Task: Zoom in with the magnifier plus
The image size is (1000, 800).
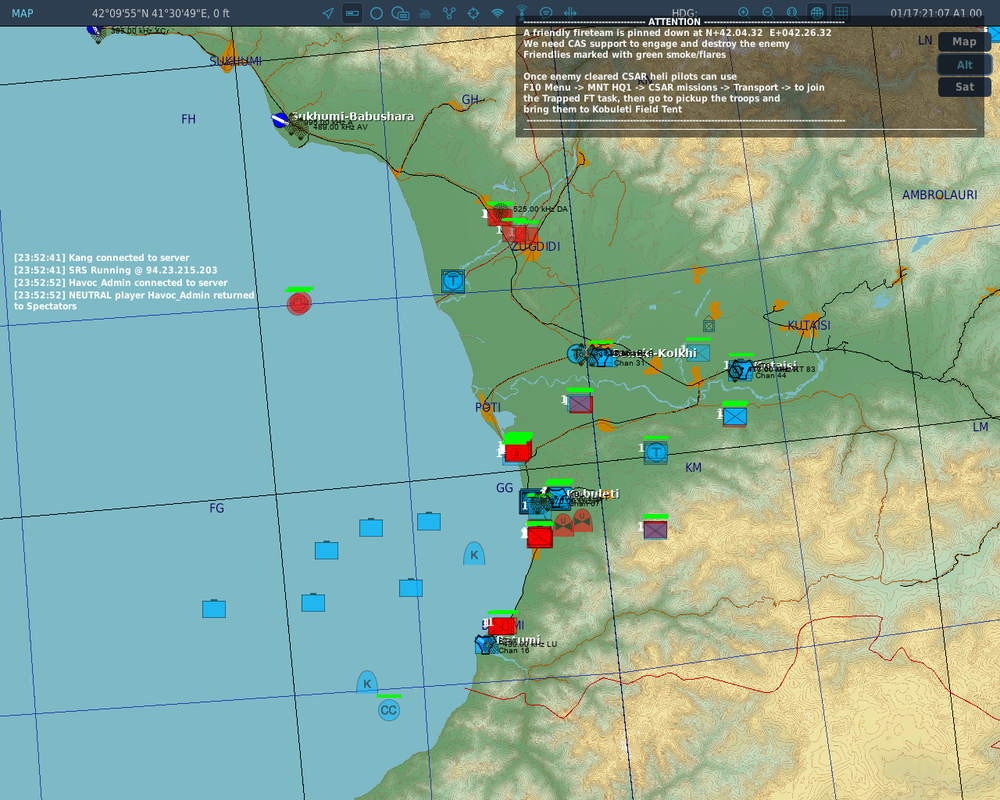Action: [x=744, y=12]
